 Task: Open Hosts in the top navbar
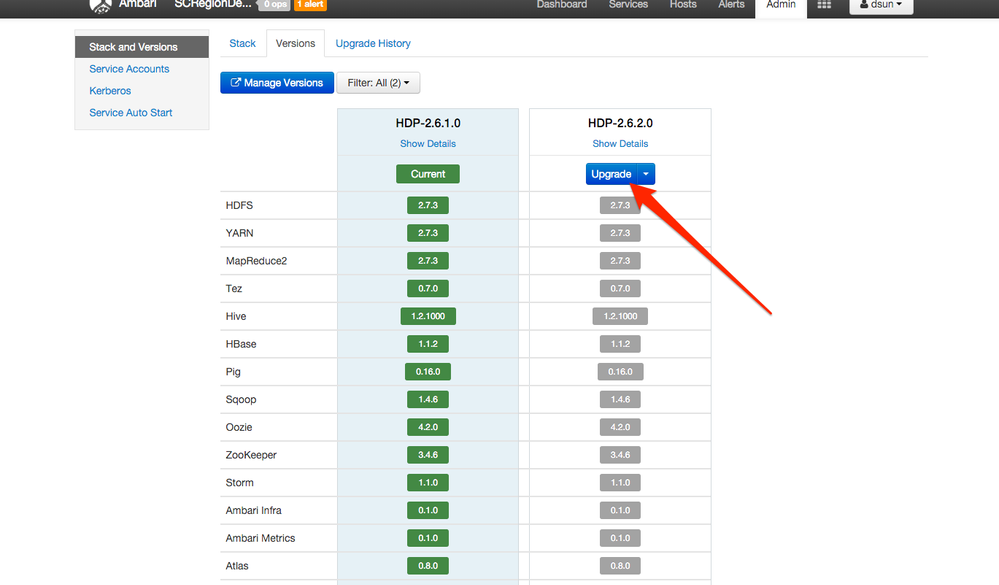pos(683,4)
